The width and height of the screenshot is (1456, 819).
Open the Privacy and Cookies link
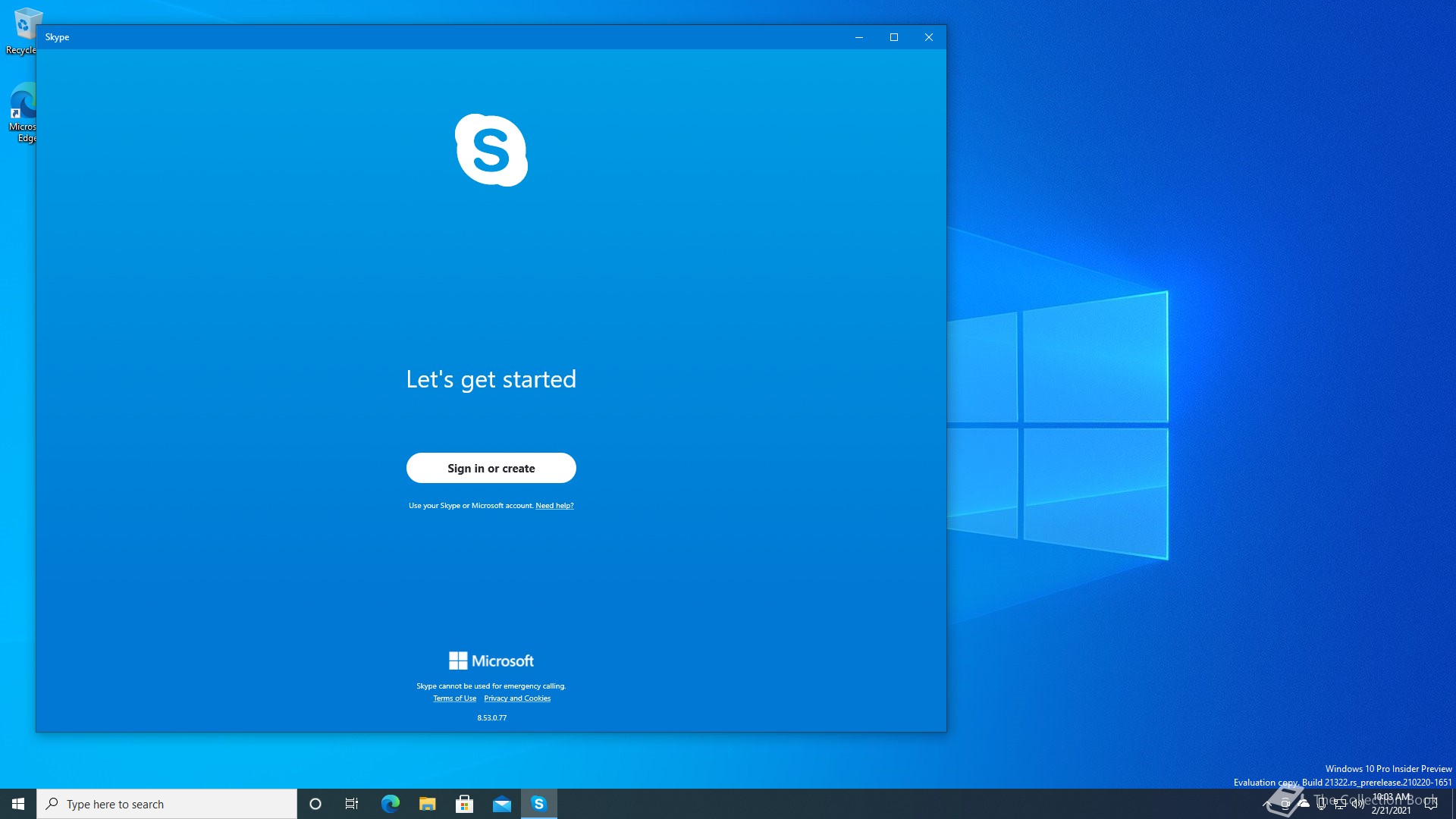[517, 698]
